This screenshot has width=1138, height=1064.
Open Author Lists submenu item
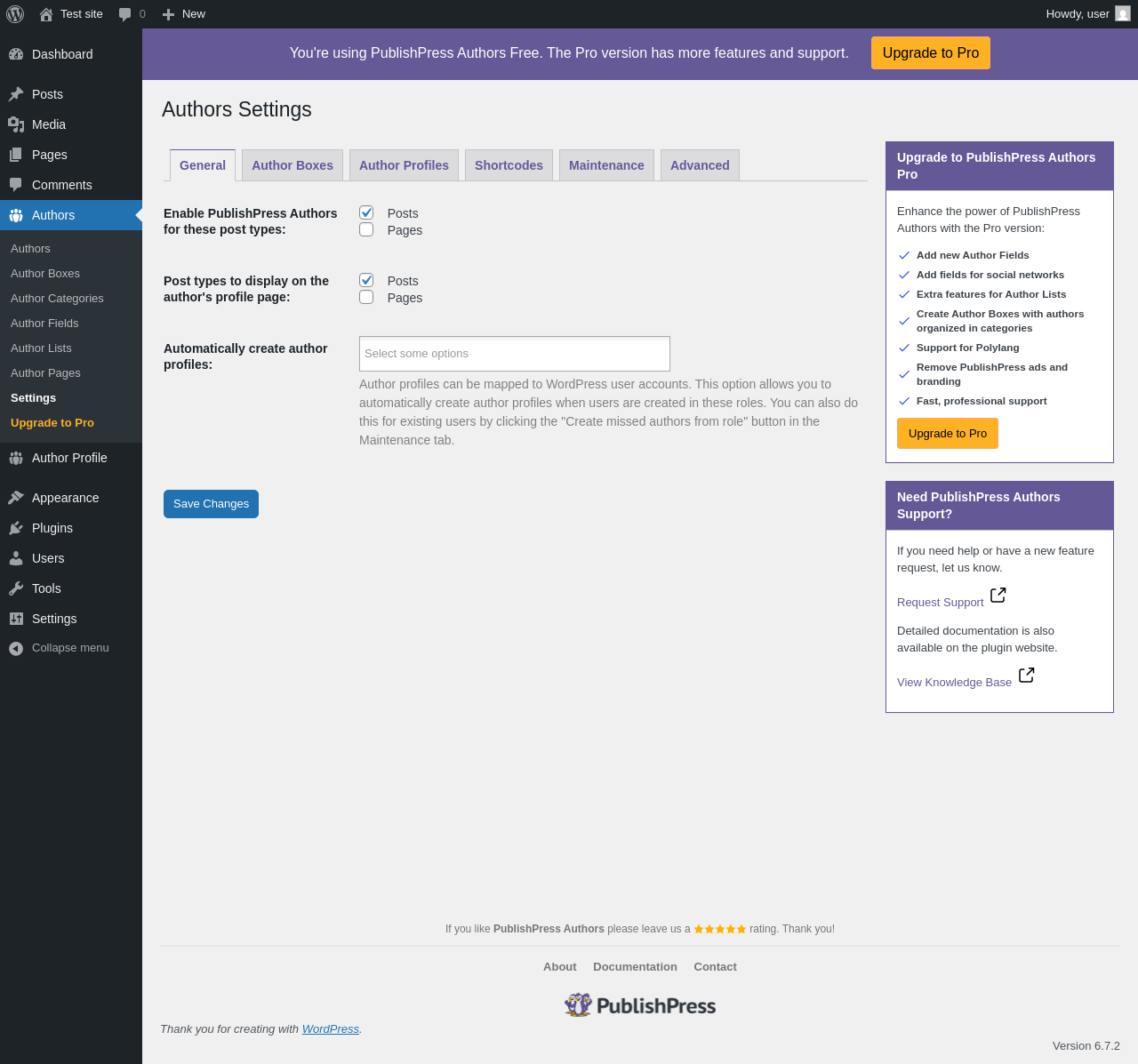point(41,348)
